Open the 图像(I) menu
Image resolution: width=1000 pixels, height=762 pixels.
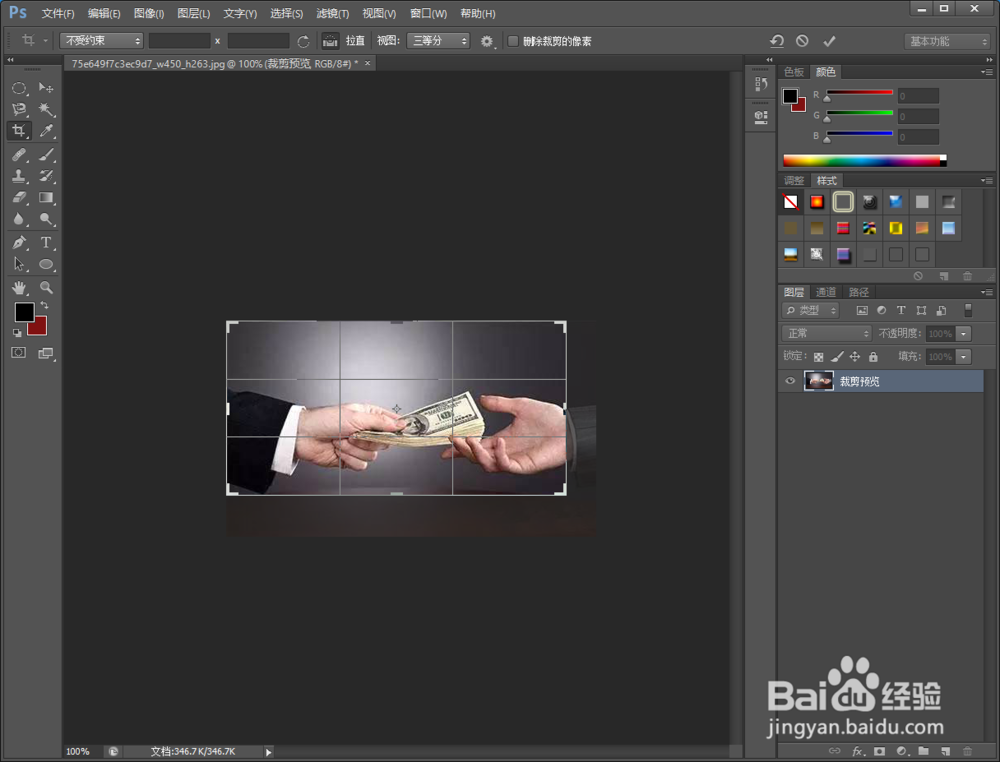(x=149, y=13)
